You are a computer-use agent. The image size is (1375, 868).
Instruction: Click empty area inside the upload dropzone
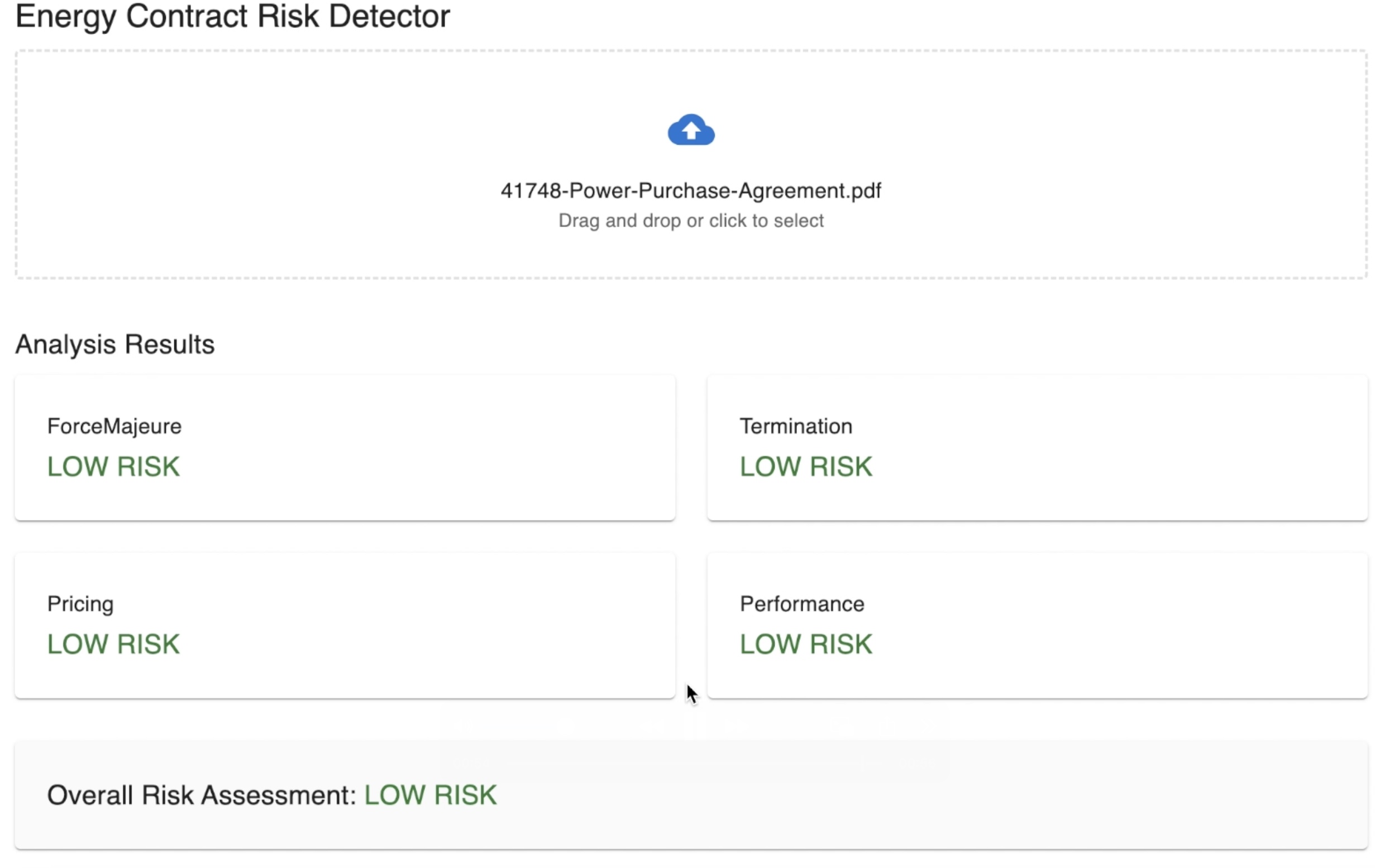click(285, 165)
